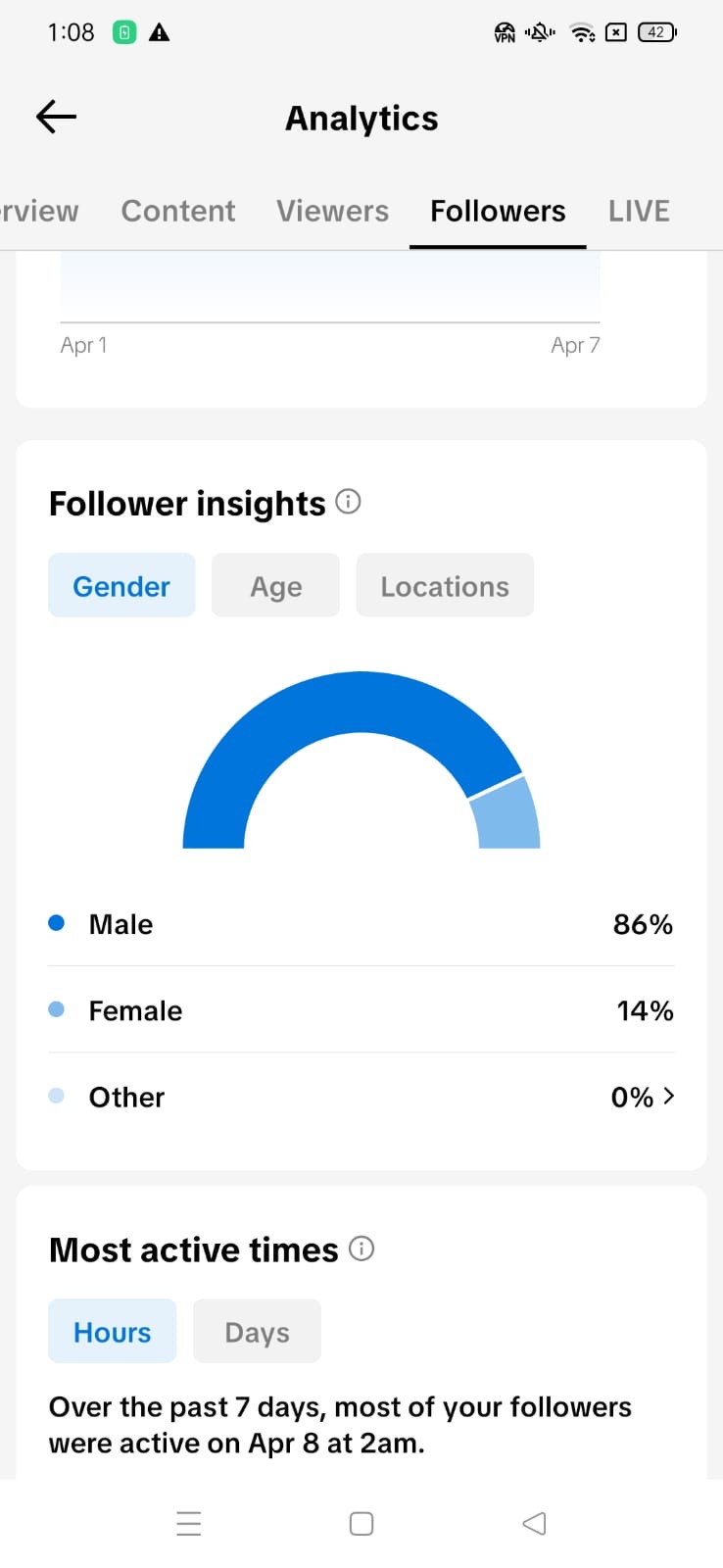The width and height of the screenshot is (723, 1568).
Task: Open Follower insights info icon
Action: click(x=348, y=502)
